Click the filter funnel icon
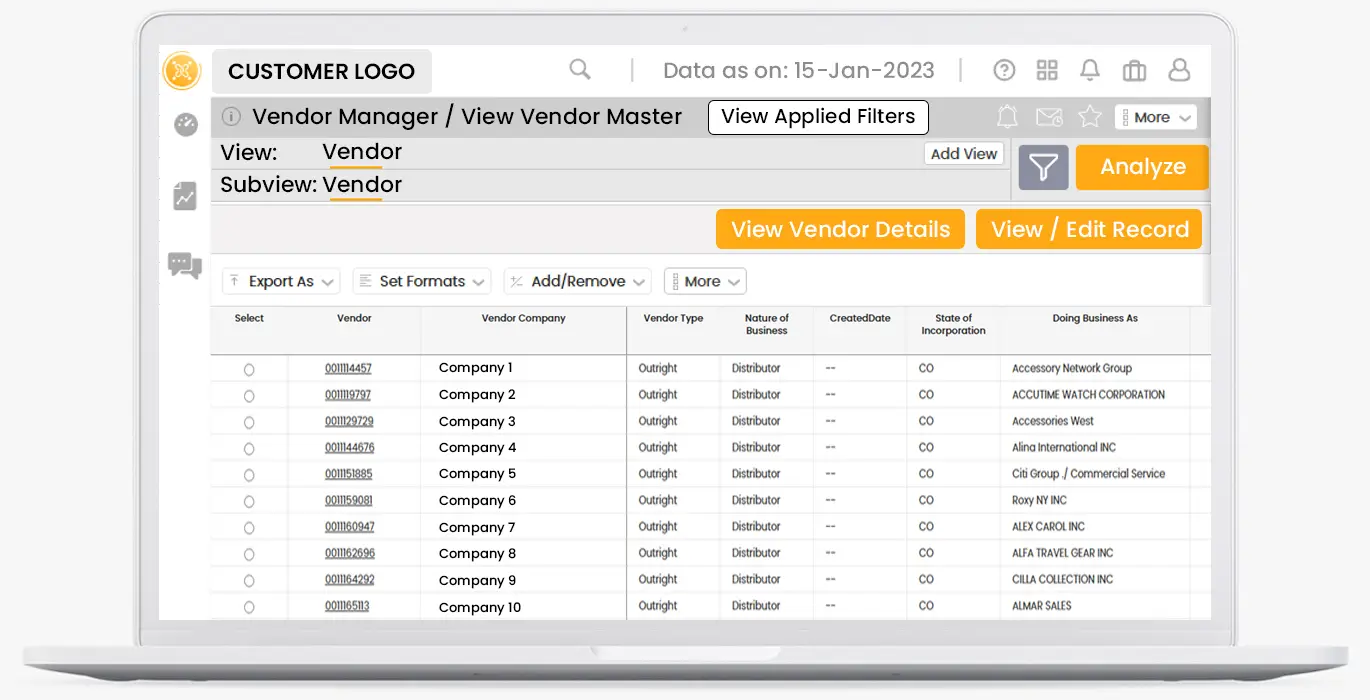1370x700 pixels. click(1043, 168)
